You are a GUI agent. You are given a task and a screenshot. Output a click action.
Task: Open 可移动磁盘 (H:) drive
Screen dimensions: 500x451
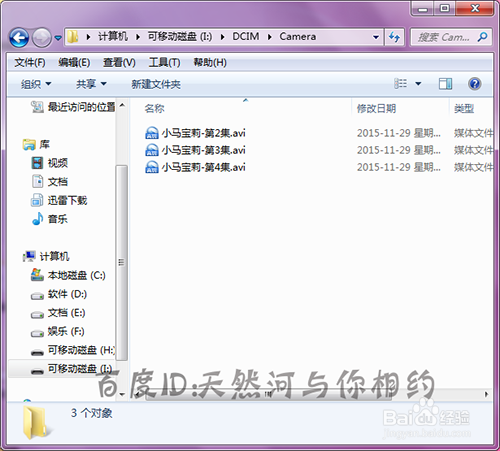81,350
